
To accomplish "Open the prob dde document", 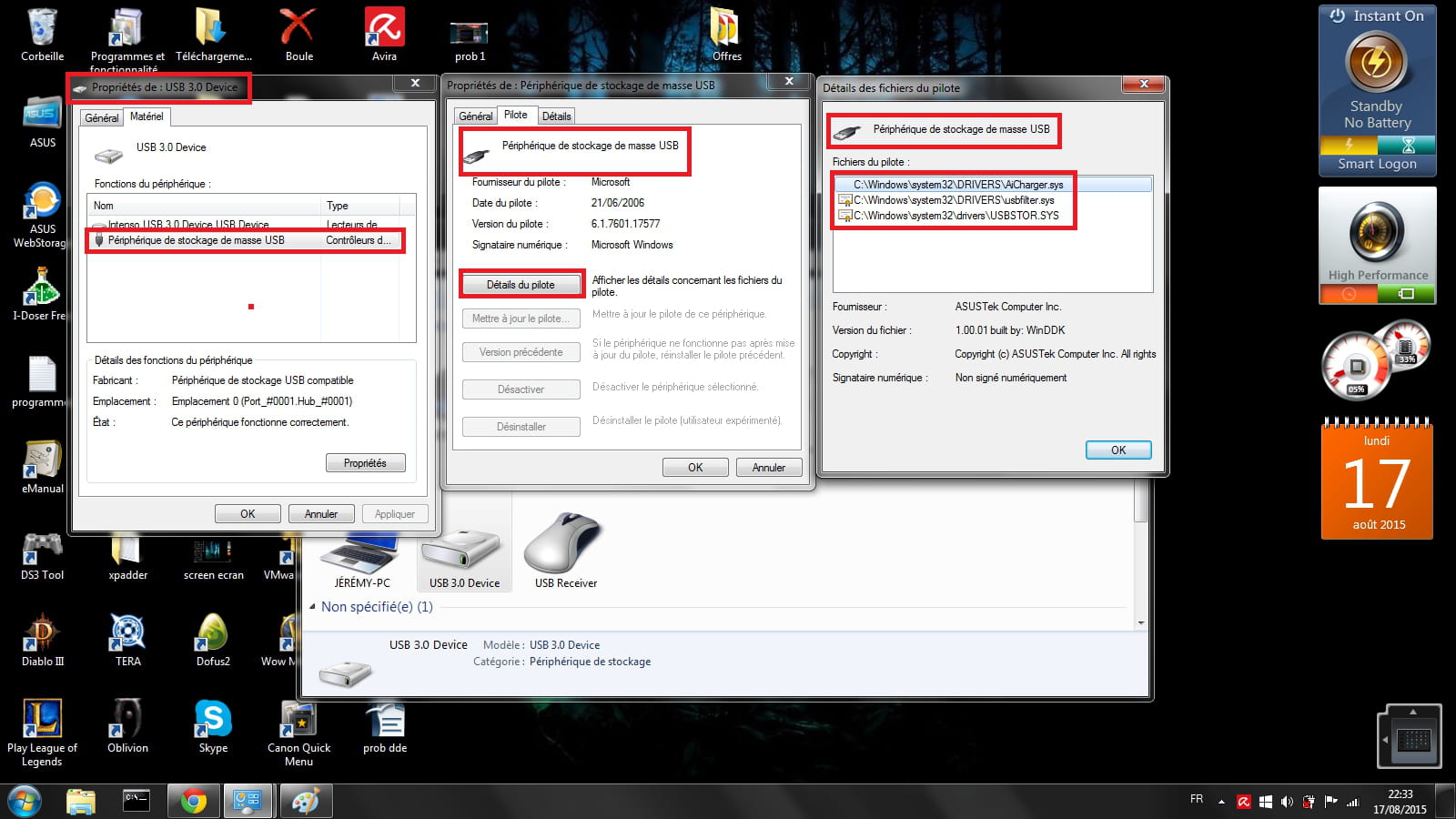I will [385, 727].
